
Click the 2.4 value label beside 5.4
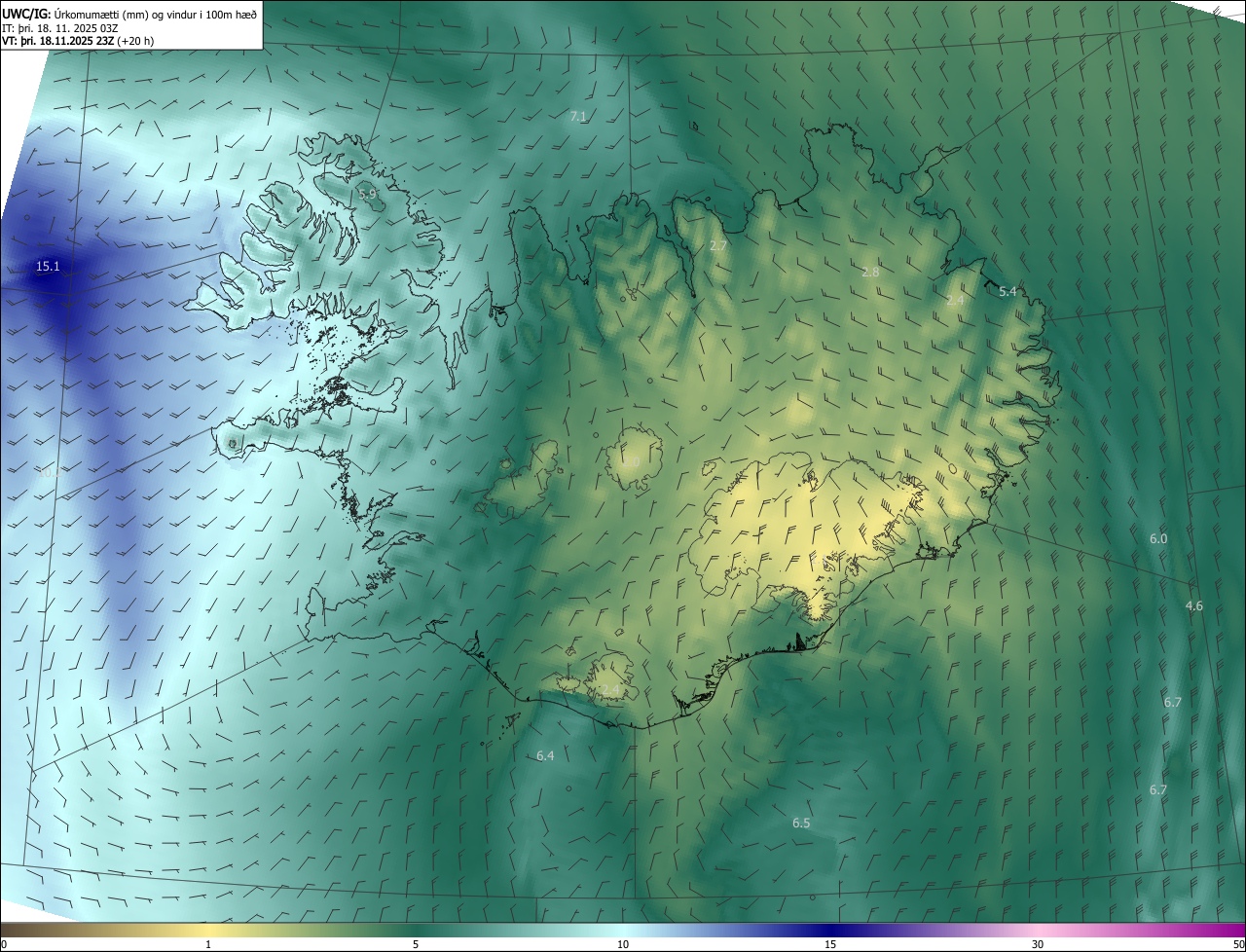955,301
